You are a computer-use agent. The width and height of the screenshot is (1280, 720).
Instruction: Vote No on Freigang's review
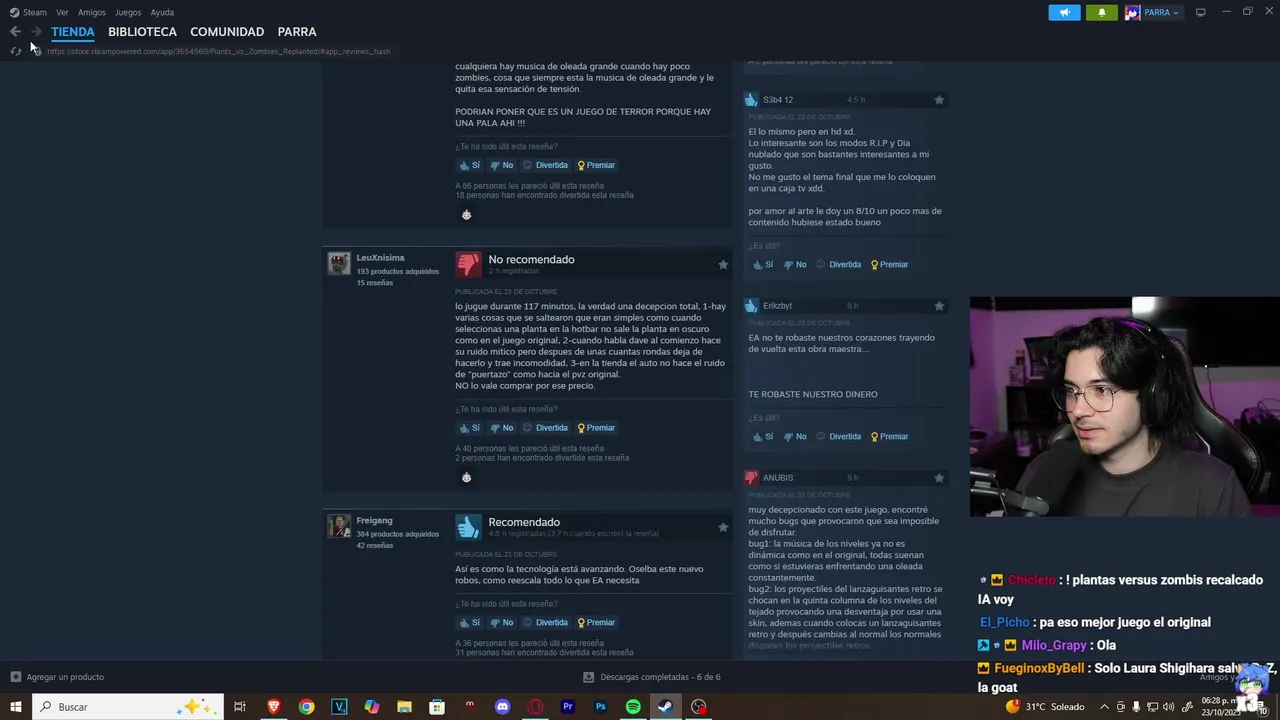(x=502, y=623)
